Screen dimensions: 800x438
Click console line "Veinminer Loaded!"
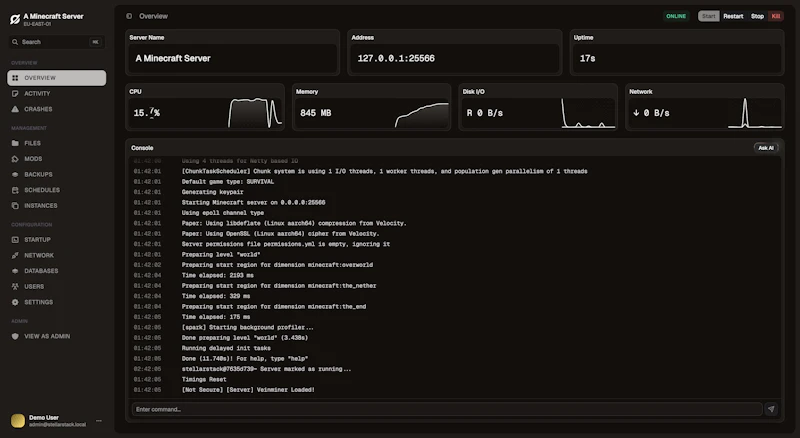point(248,390)
